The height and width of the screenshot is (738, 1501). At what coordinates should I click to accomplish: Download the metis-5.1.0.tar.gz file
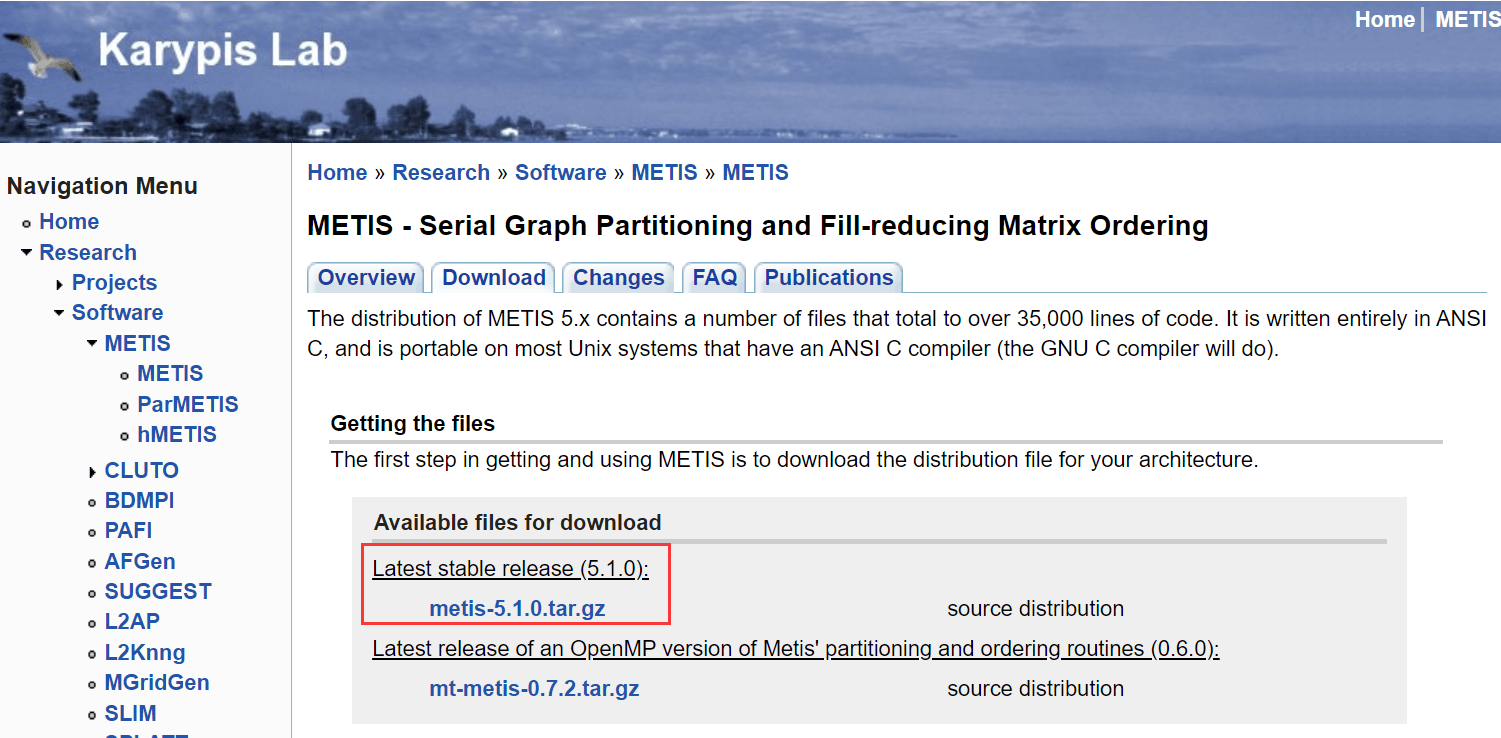[x=515, y=608]
